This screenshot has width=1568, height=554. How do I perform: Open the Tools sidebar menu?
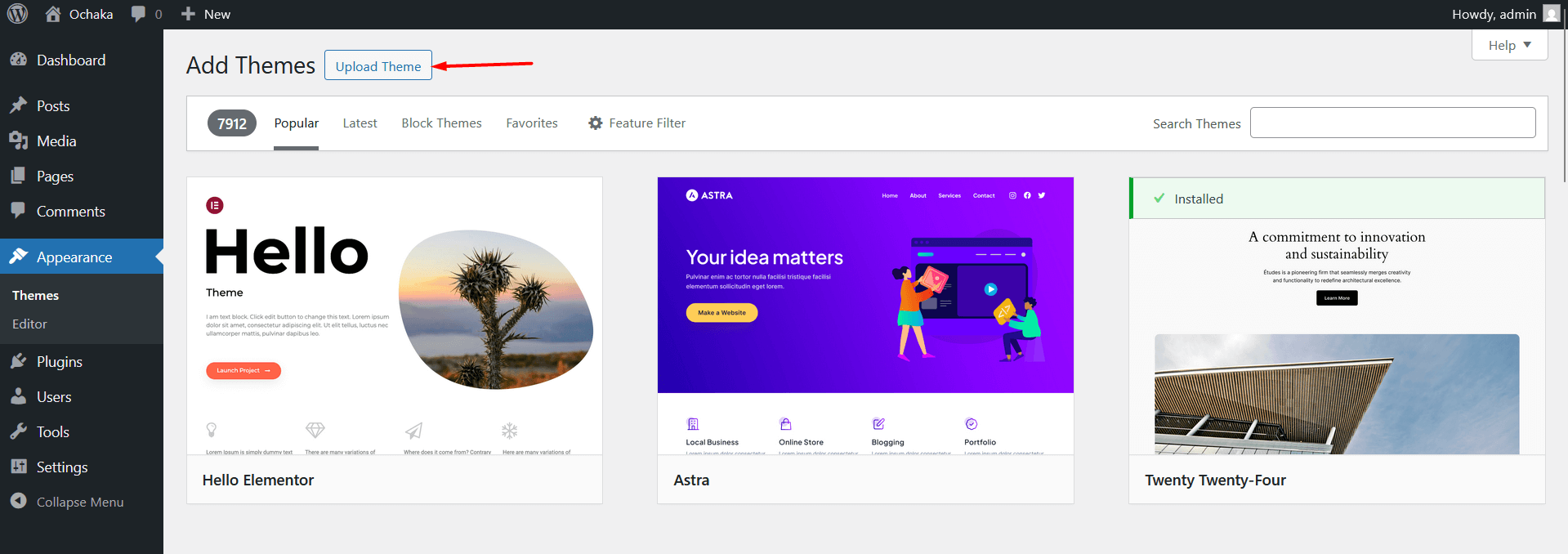pyautogui.click(x=52, y=432)
